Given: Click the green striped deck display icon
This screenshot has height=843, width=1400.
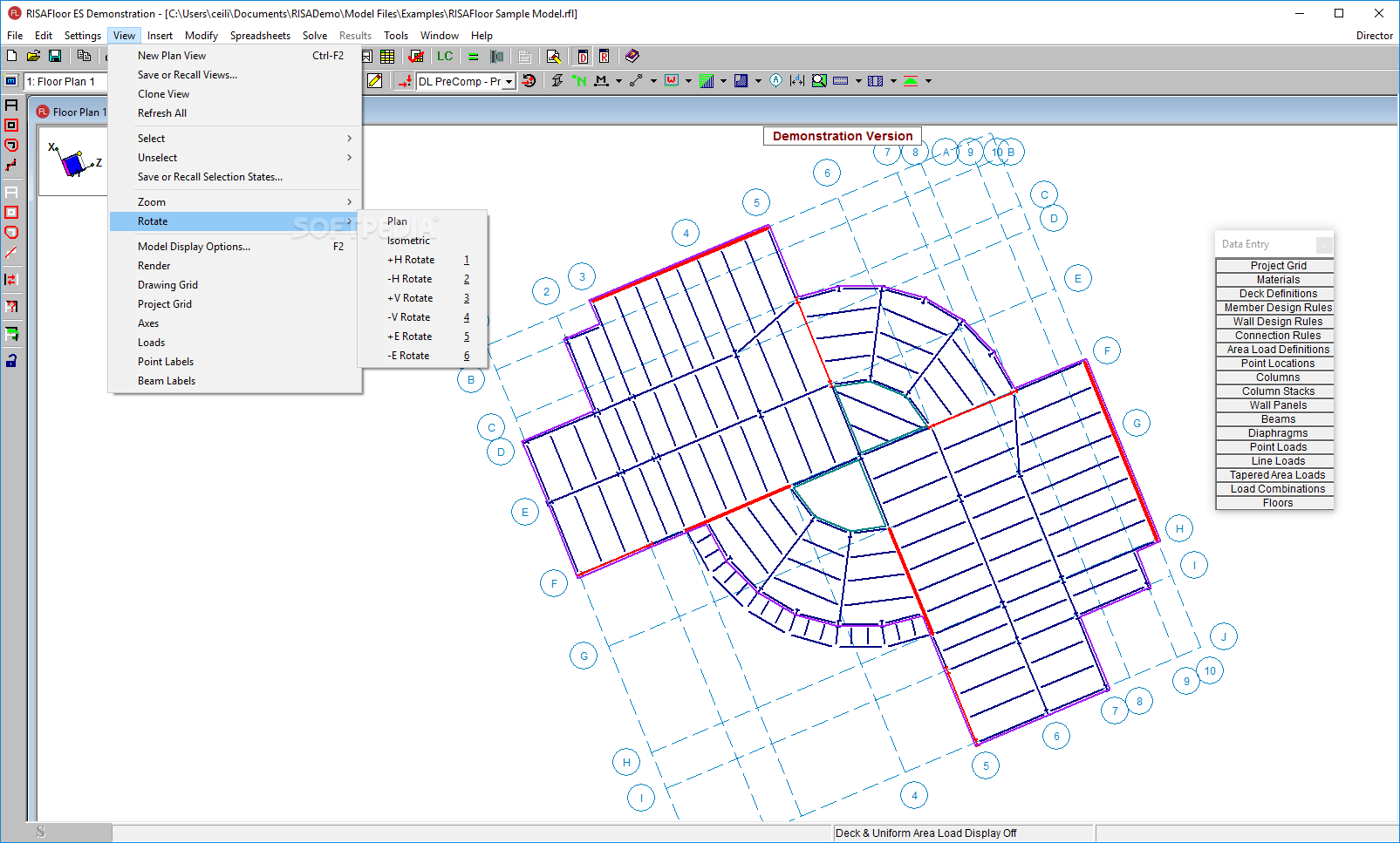Looking at the screenshot, I should pyautogui.click(x=707, y=81).
